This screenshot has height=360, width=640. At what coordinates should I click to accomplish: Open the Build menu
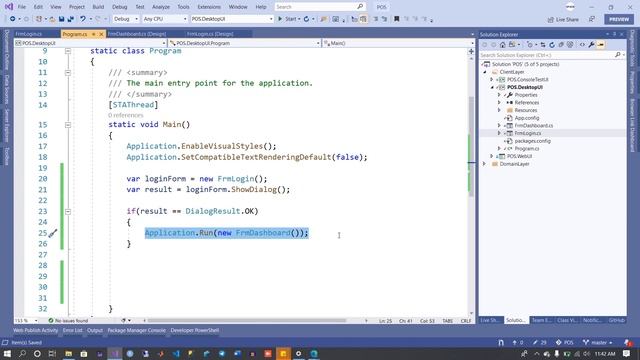[x=98, y=7]
